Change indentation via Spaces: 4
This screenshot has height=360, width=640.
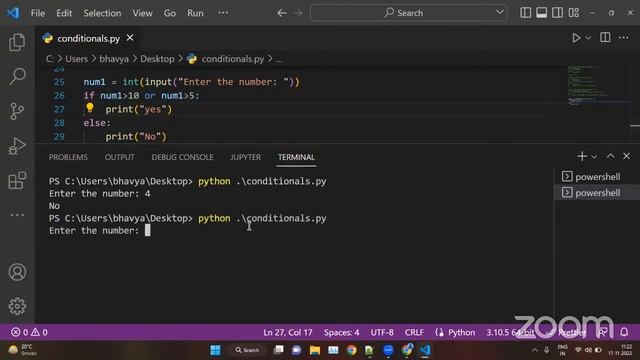pyautogui.click(x=342, y=332)
